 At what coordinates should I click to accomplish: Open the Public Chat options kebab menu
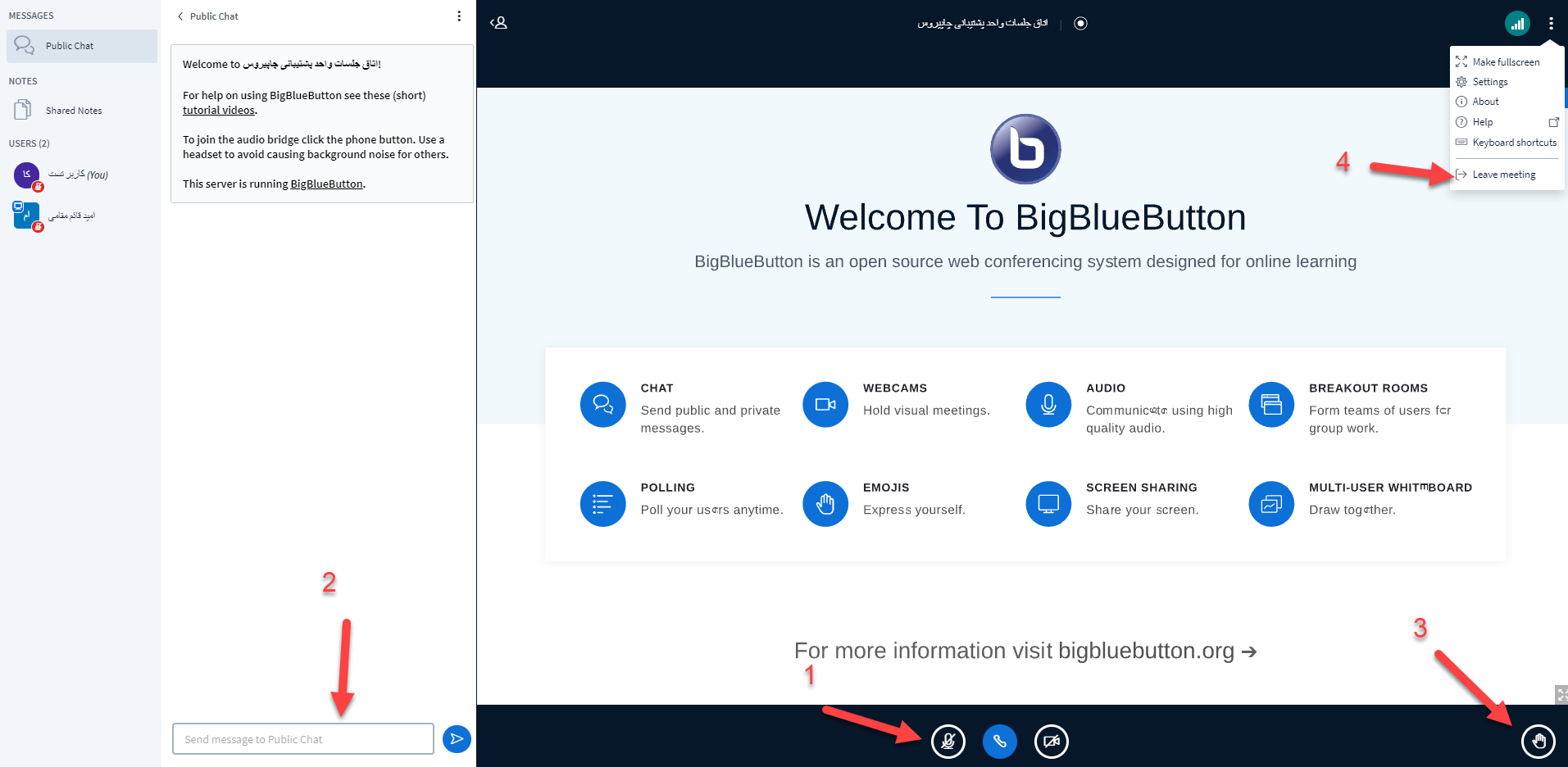click(459, 16)
